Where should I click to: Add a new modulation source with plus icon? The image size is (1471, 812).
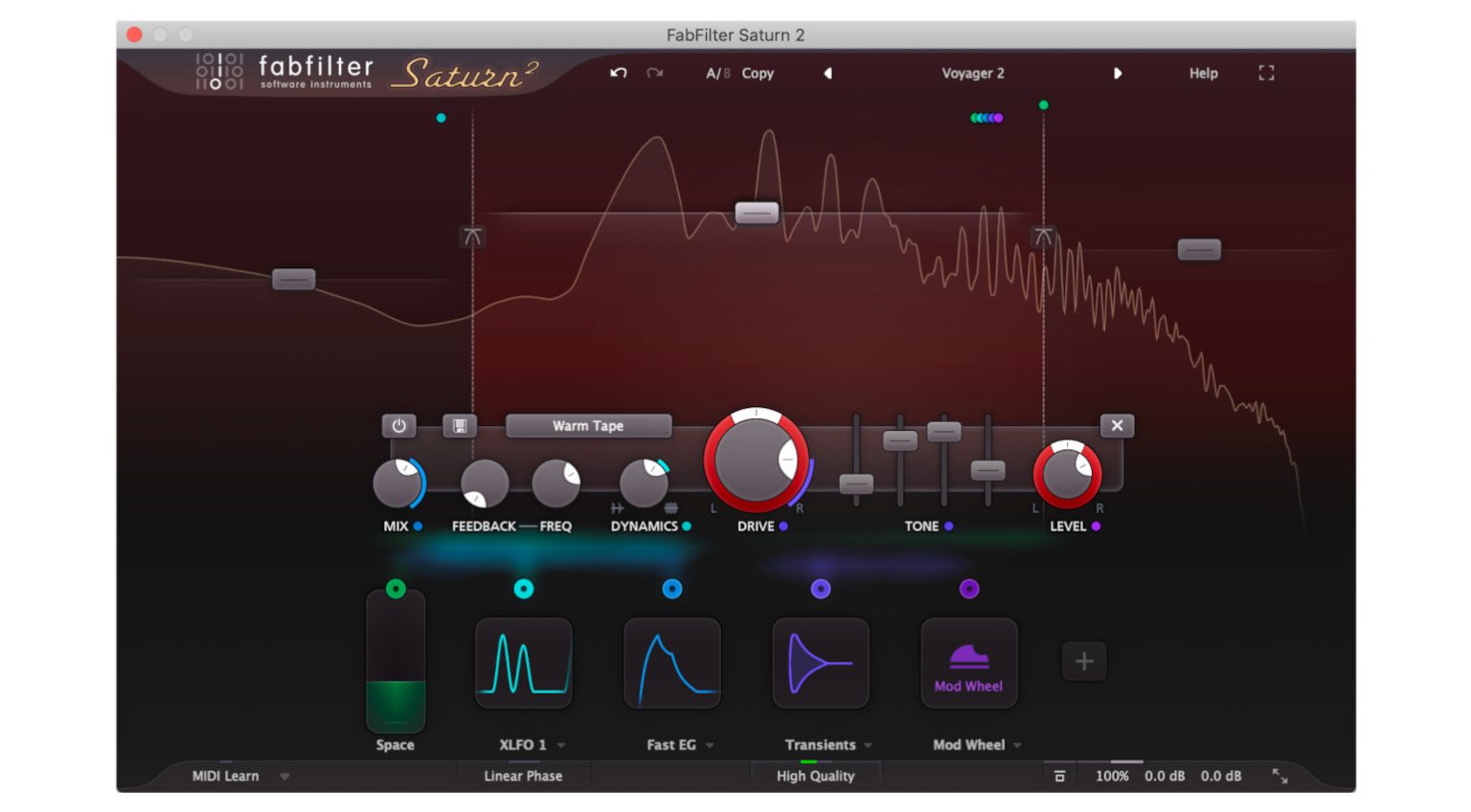pyautogui.click(x=1083, y=660)
